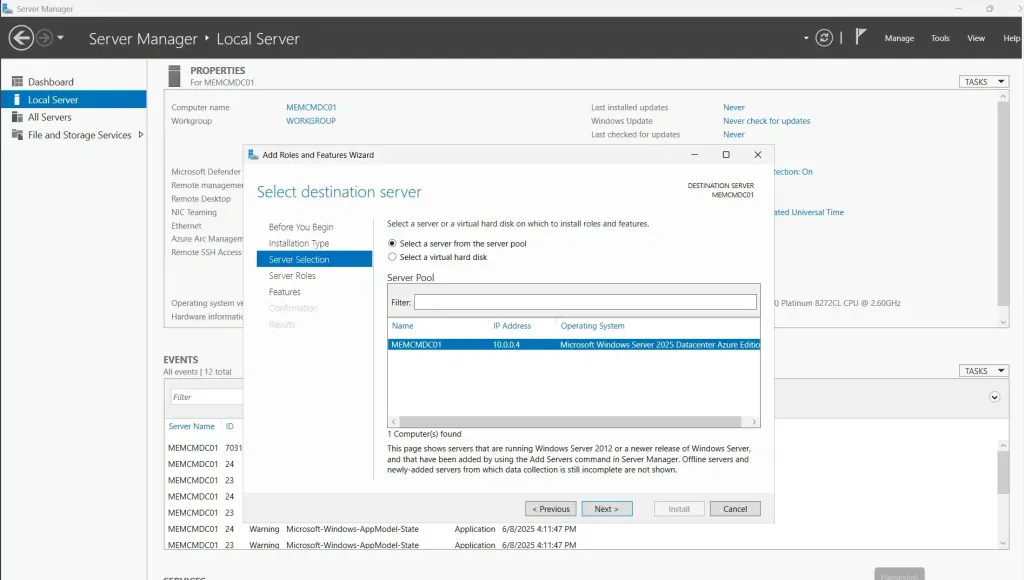
Task: Maximize the Add Roles and Features Wizard
Action: click(726, 155)
